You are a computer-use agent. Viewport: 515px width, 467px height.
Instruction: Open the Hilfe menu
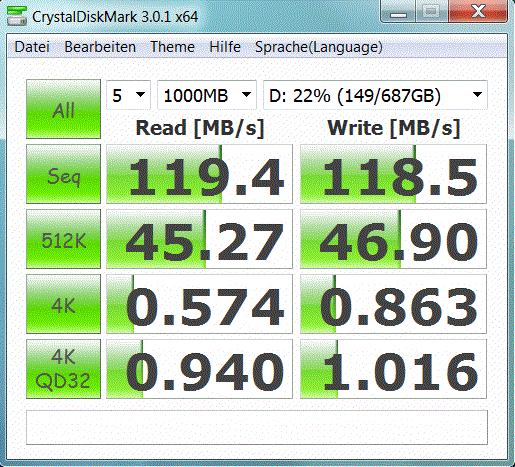225,47
